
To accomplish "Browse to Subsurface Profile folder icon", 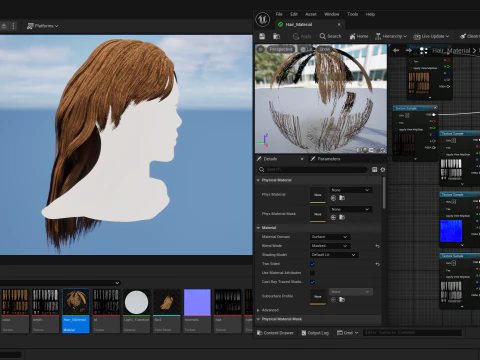I will coord(342,300).
